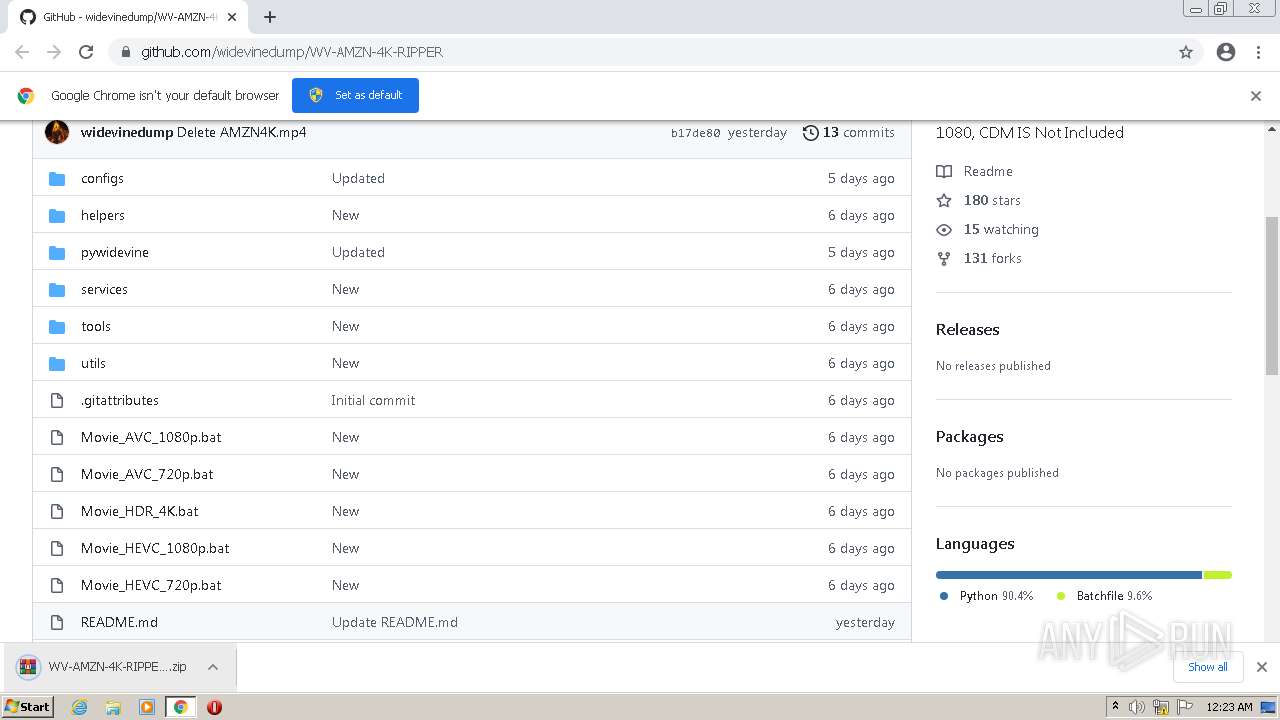Open Windows Explorer from taskbar

click(113, 707)
